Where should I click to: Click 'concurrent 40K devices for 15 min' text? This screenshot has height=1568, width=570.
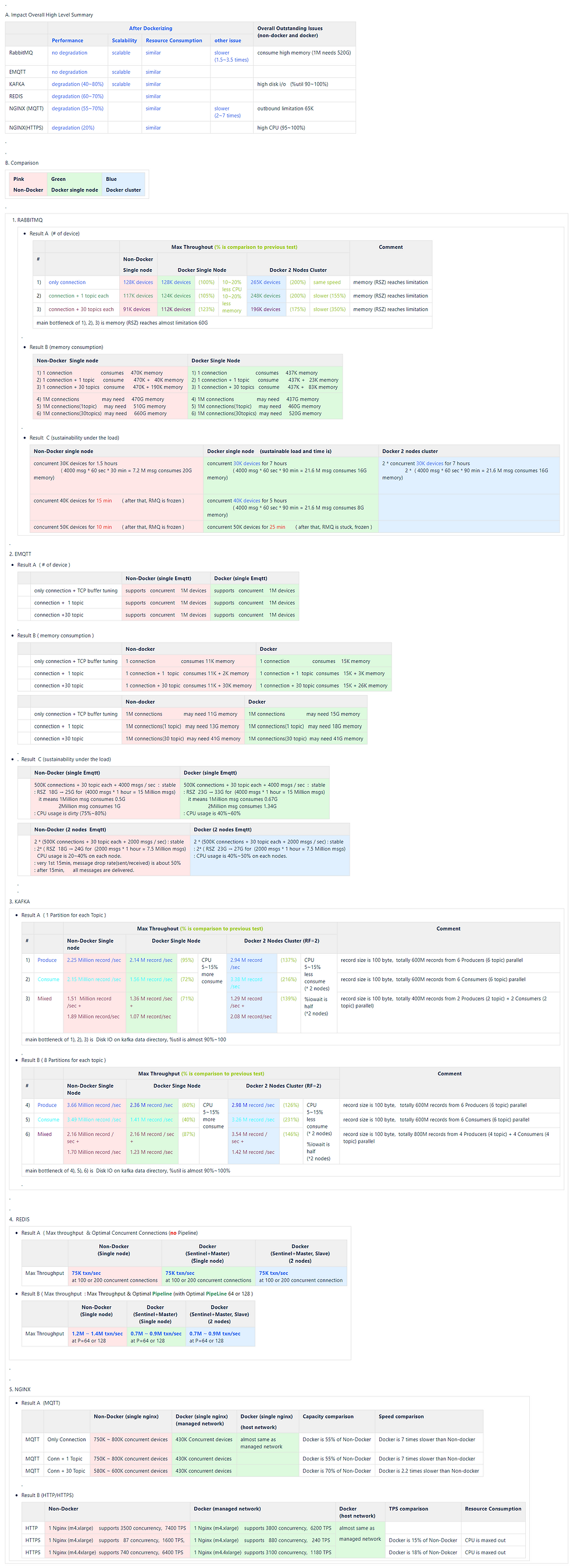pos(73,500)
